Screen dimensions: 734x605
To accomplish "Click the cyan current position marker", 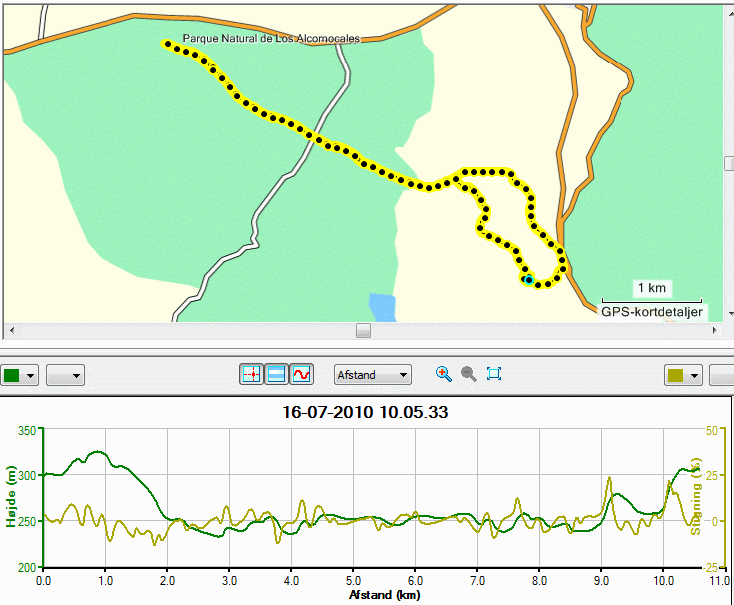I will point(528,280).
